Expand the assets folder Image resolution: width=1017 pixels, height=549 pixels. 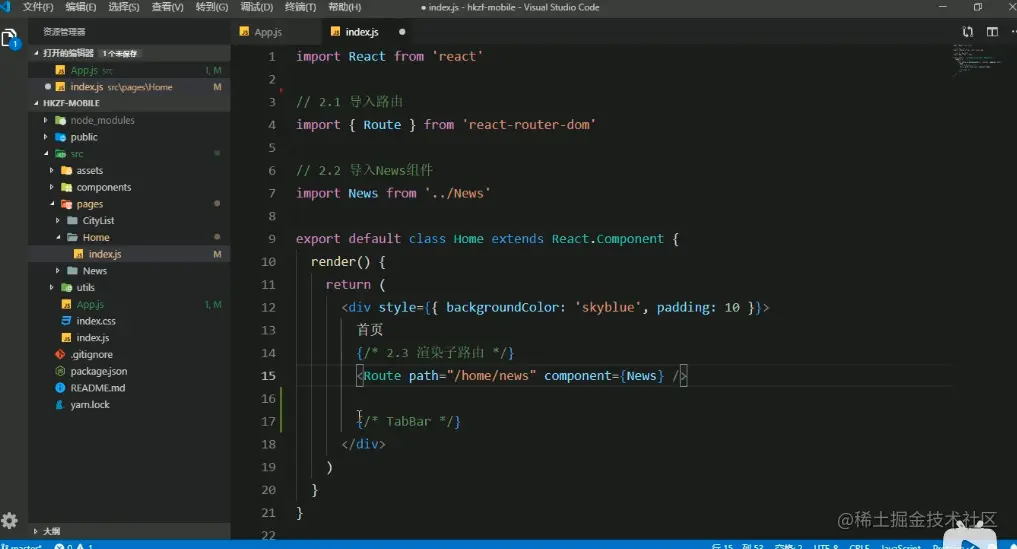[51, 170]
